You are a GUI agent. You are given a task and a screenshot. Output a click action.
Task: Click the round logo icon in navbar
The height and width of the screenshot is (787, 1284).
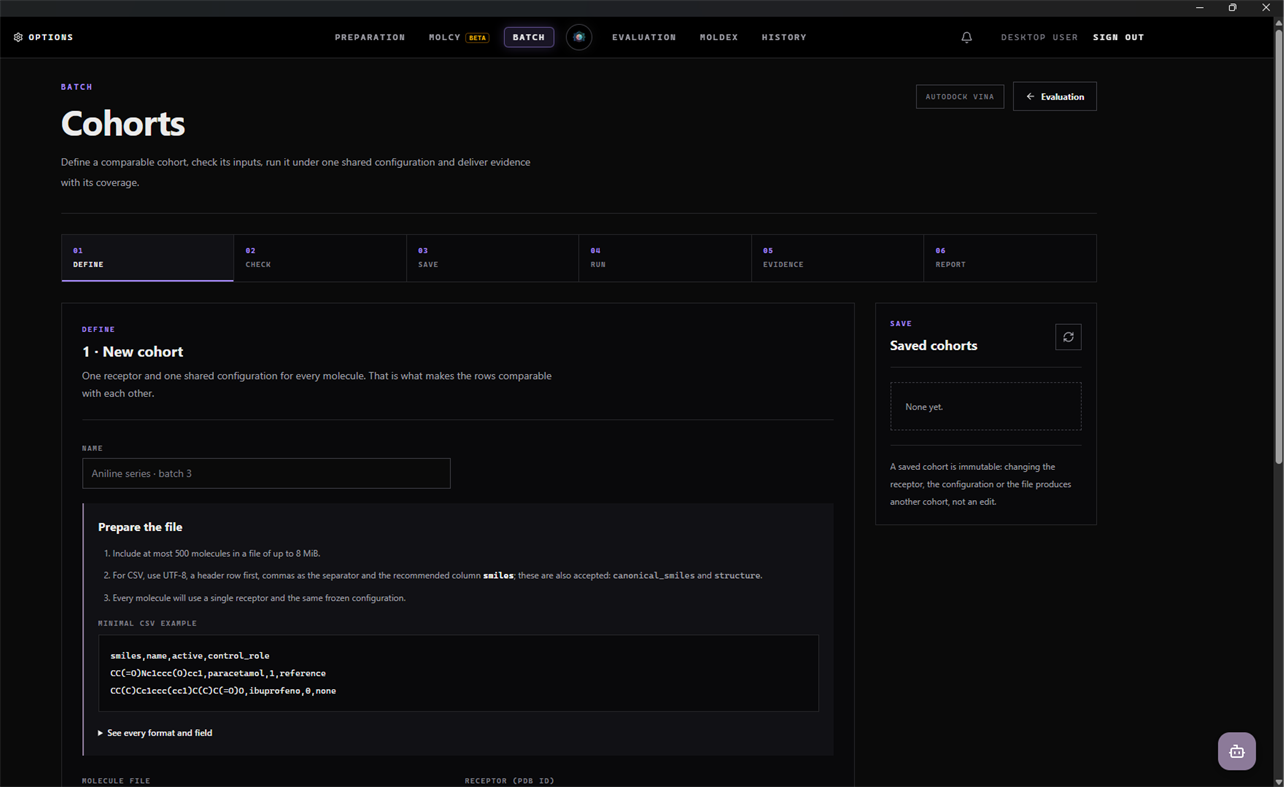tap(579, 37)
